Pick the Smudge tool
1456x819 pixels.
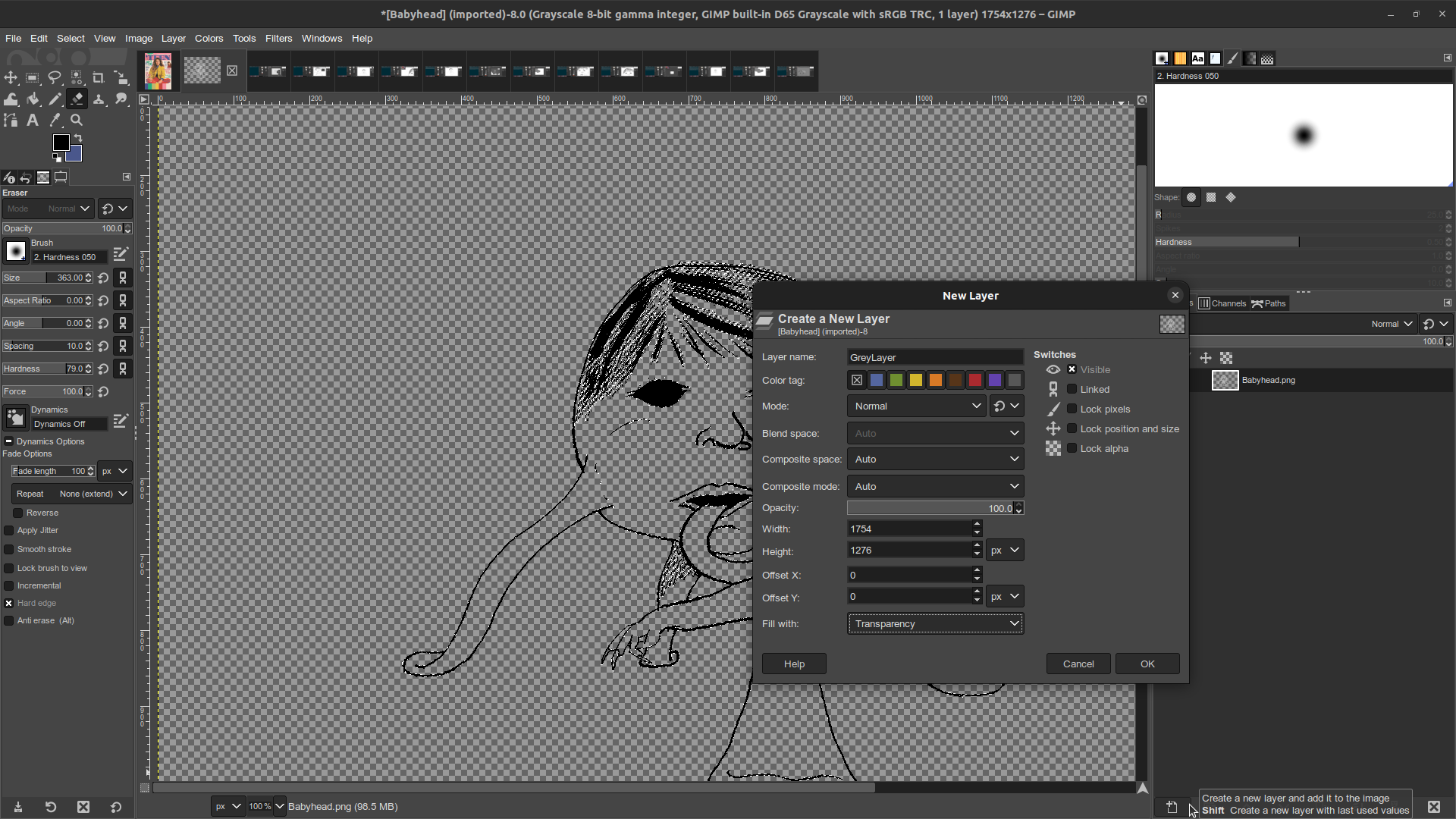click(121, 99)
